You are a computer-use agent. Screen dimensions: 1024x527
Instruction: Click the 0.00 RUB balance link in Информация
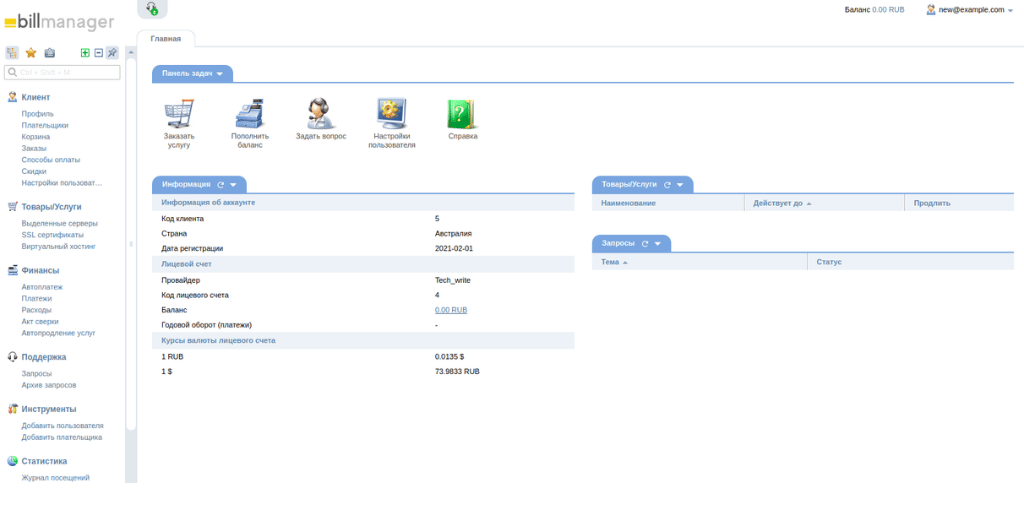451,310
